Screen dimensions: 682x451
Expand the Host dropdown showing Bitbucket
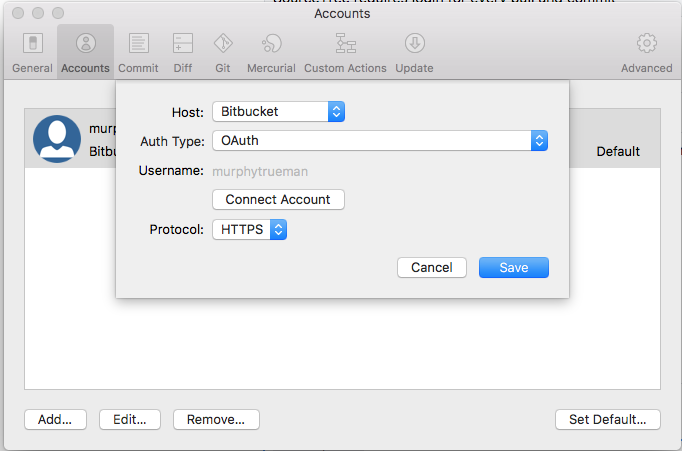point(278,112)
